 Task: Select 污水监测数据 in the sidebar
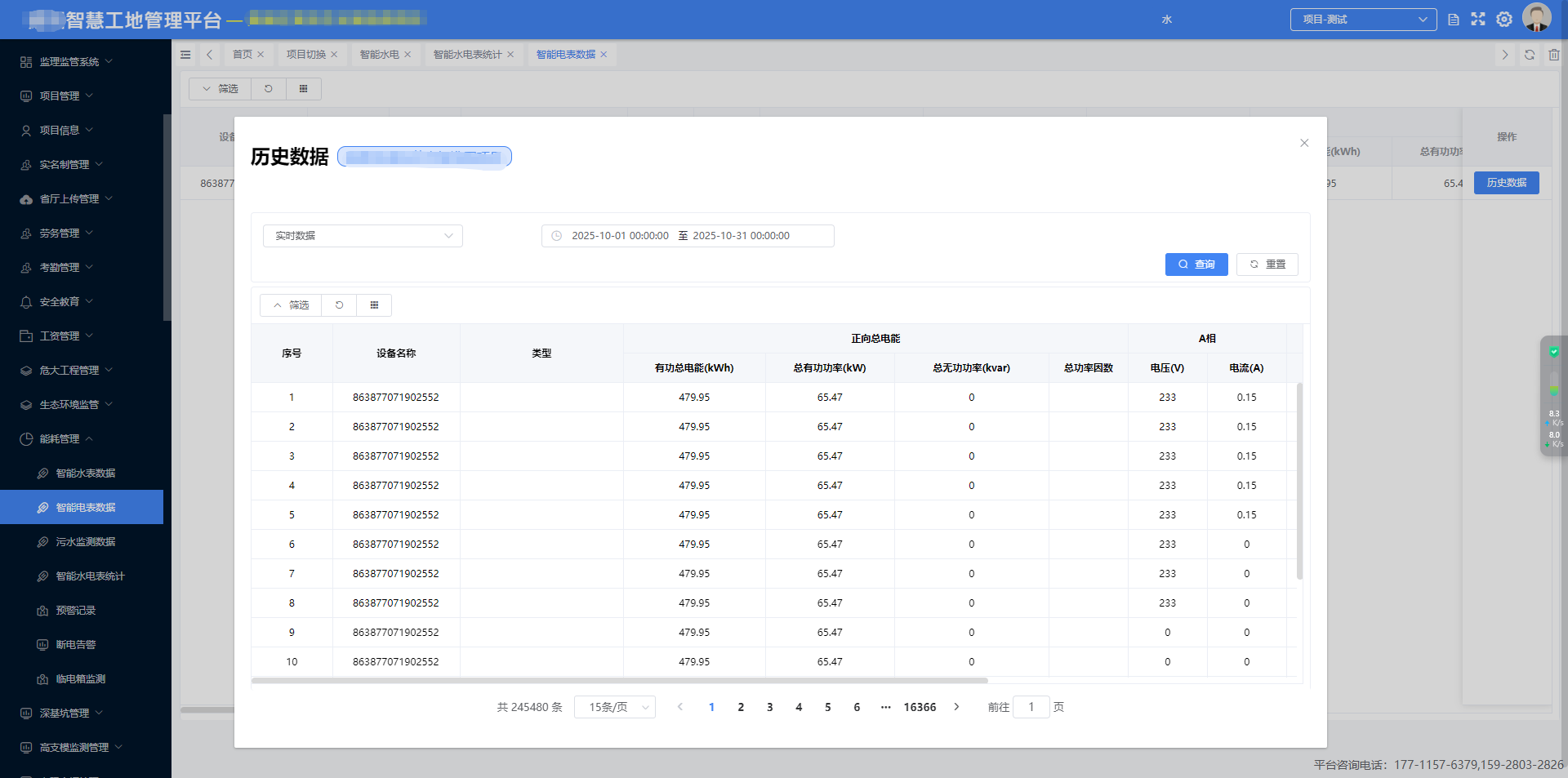point(85,542)
